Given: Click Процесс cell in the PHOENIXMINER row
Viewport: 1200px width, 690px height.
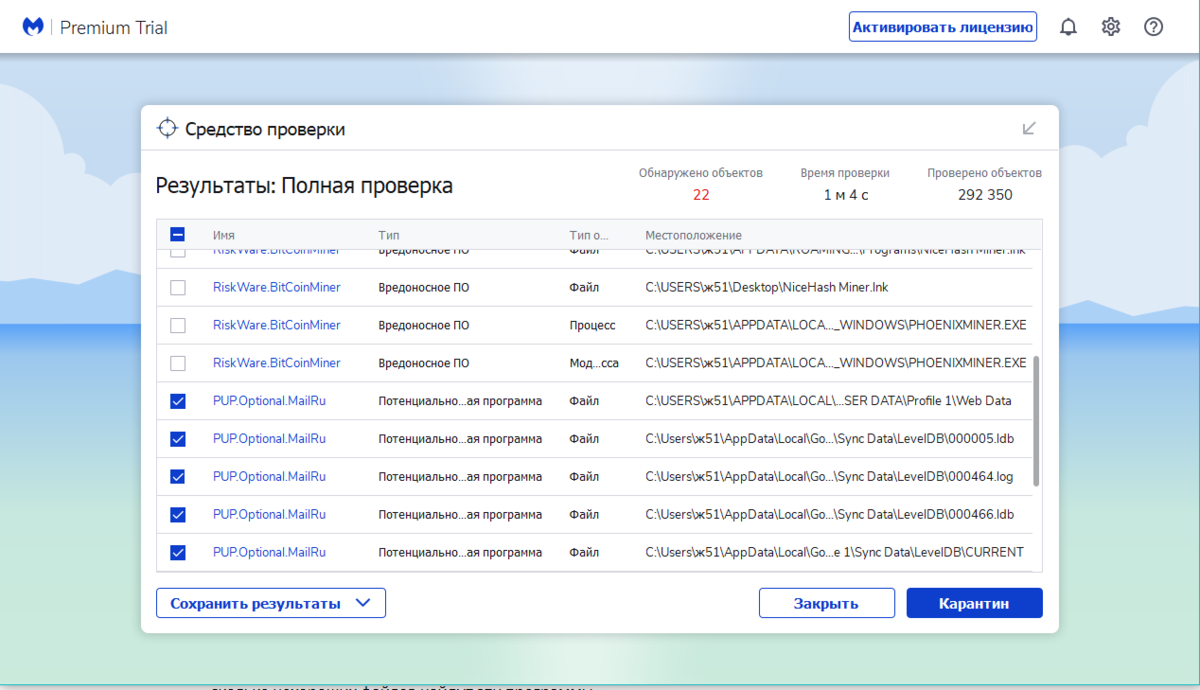Looking at the screenshot, I should click(592, 325).
